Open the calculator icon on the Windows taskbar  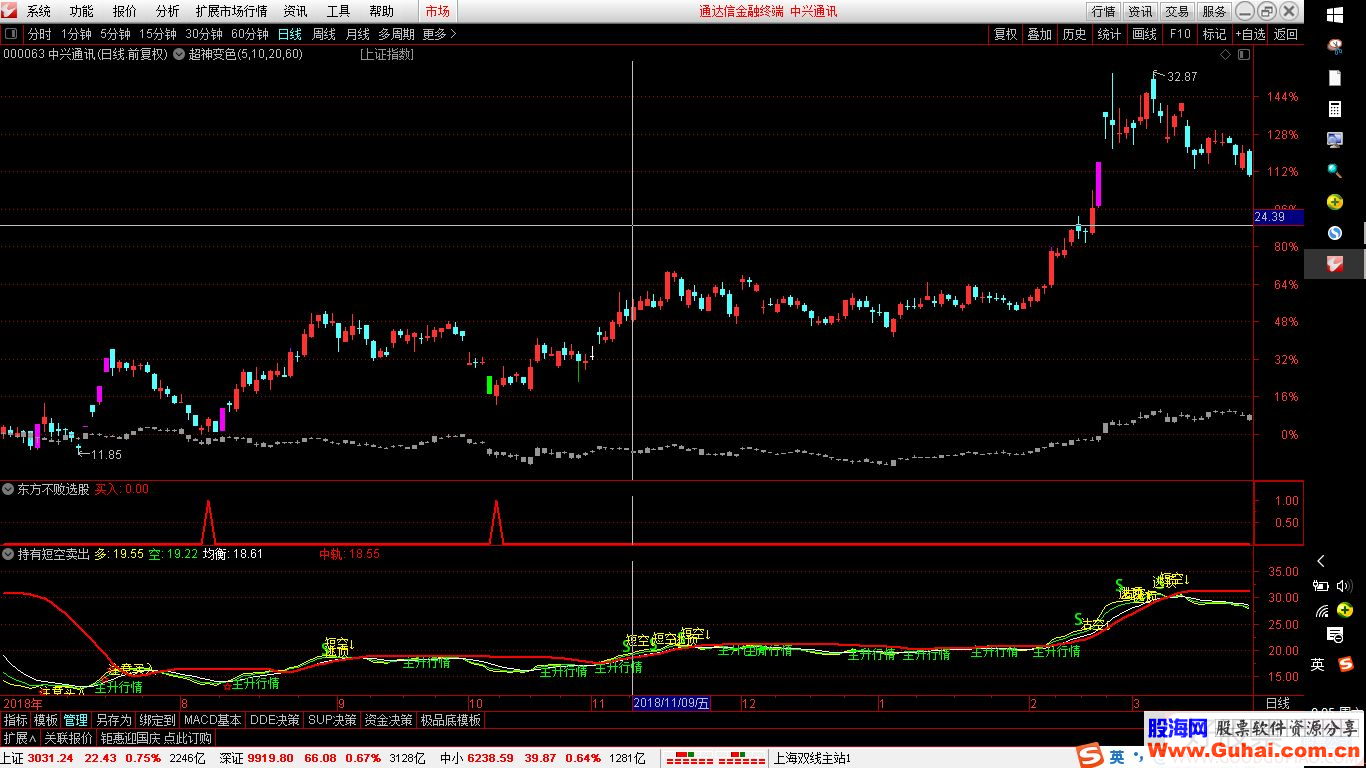coord(1335,108)
